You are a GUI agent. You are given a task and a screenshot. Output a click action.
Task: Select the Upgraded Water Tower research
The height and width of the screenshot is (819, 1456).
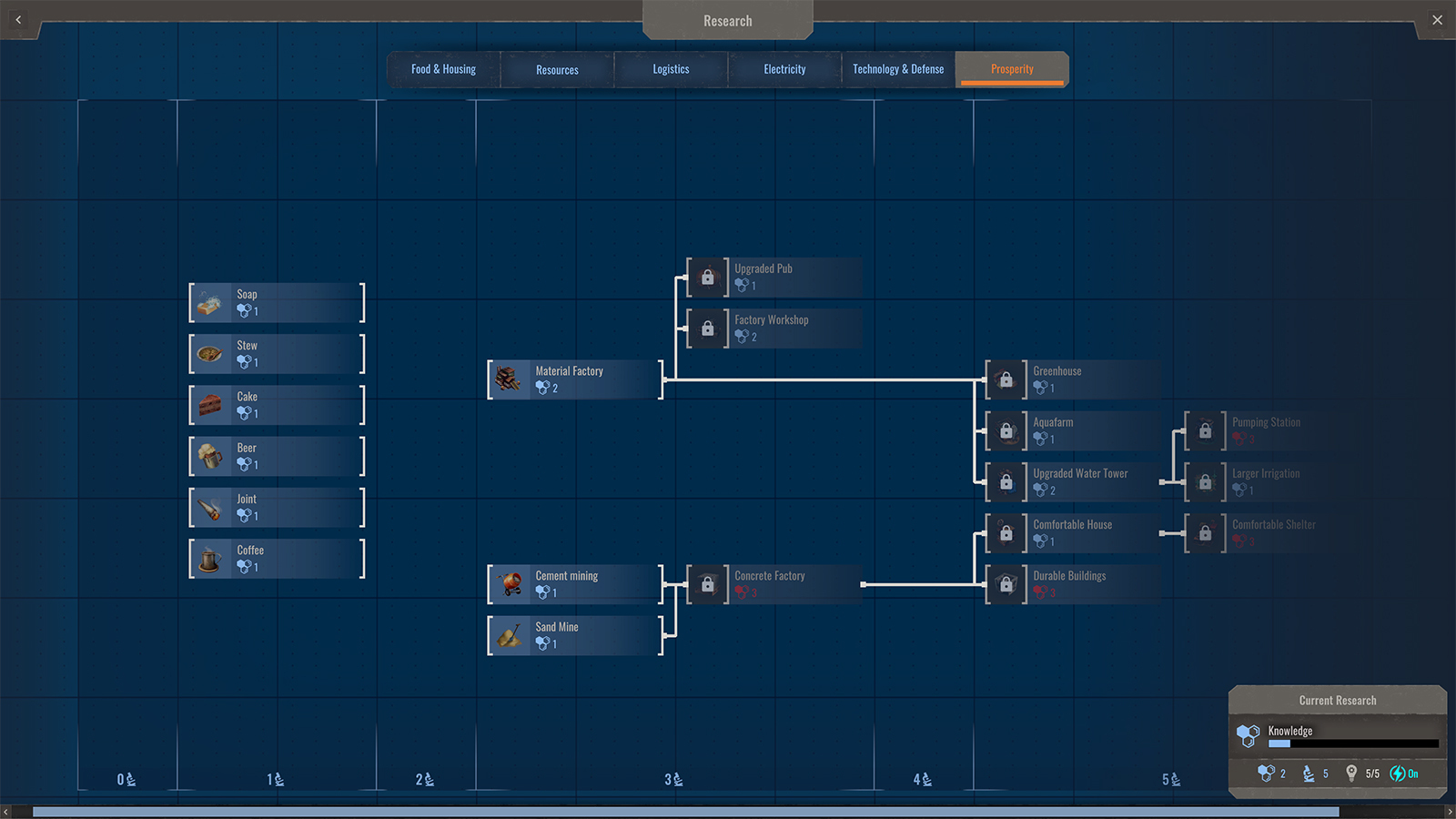pos(1079,481)
